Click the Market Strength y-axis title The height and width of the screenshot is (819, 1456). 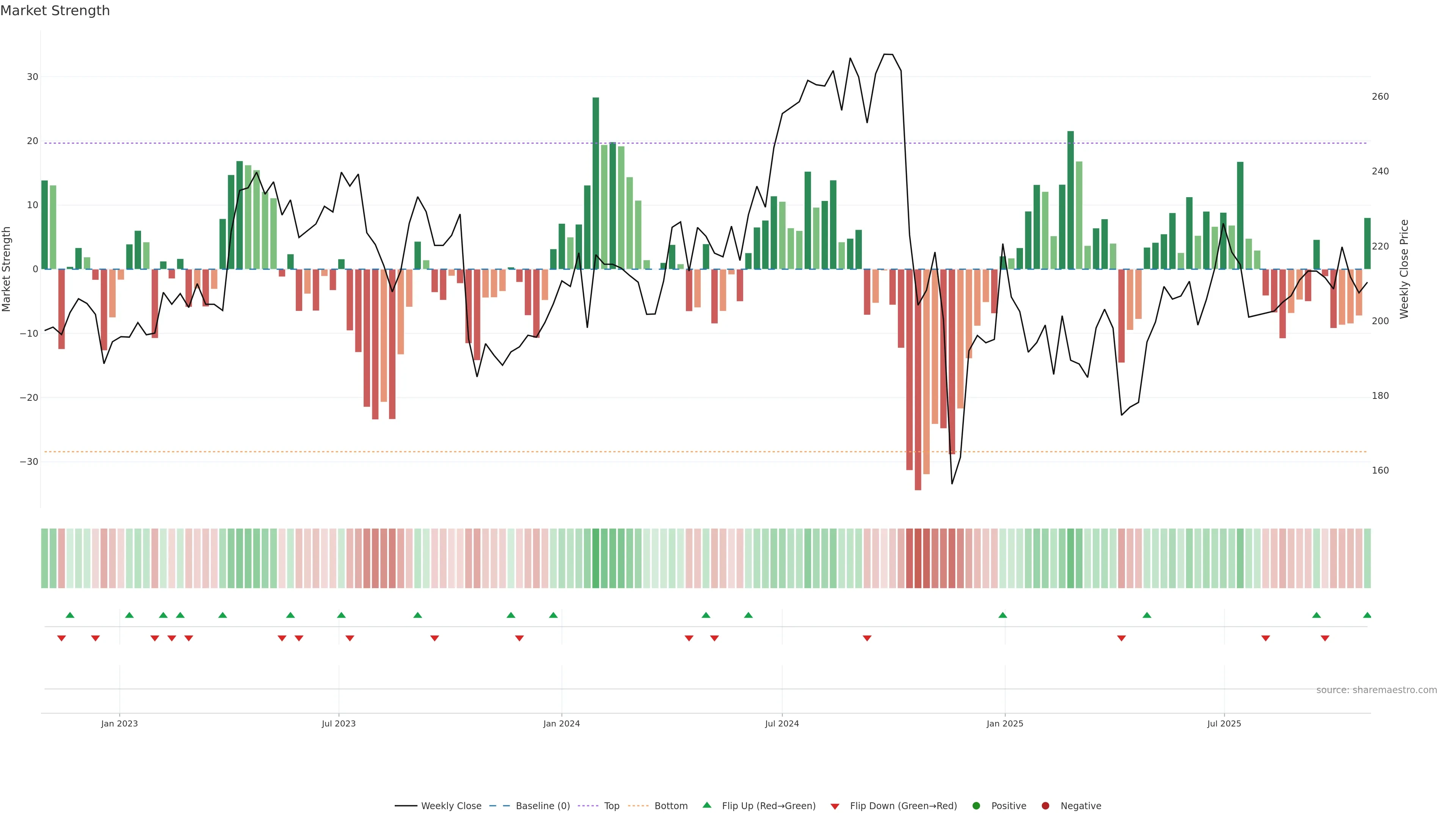[7, 269]
